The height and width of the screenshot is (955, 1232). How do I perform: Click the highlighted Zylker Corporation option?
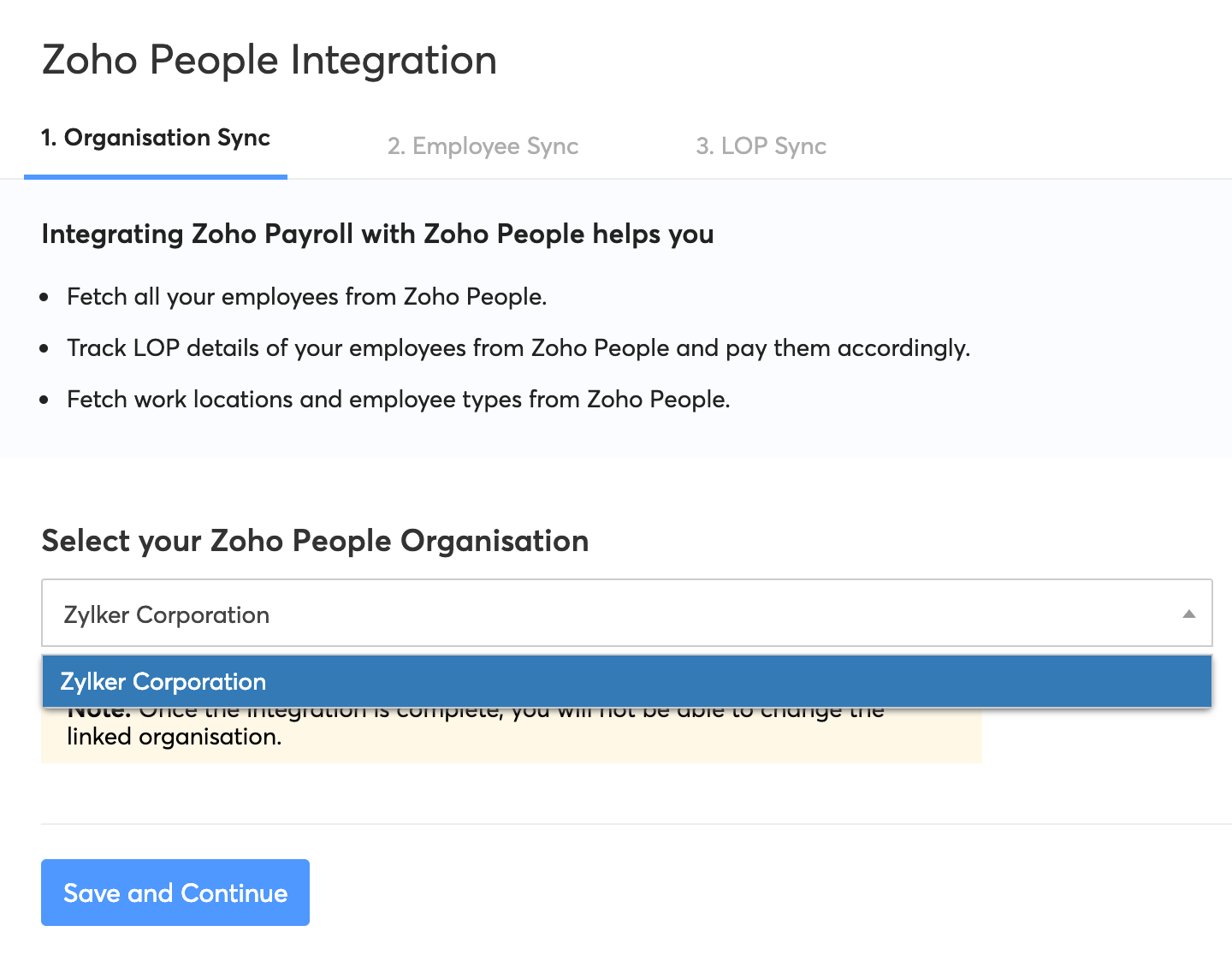(163, 681)
